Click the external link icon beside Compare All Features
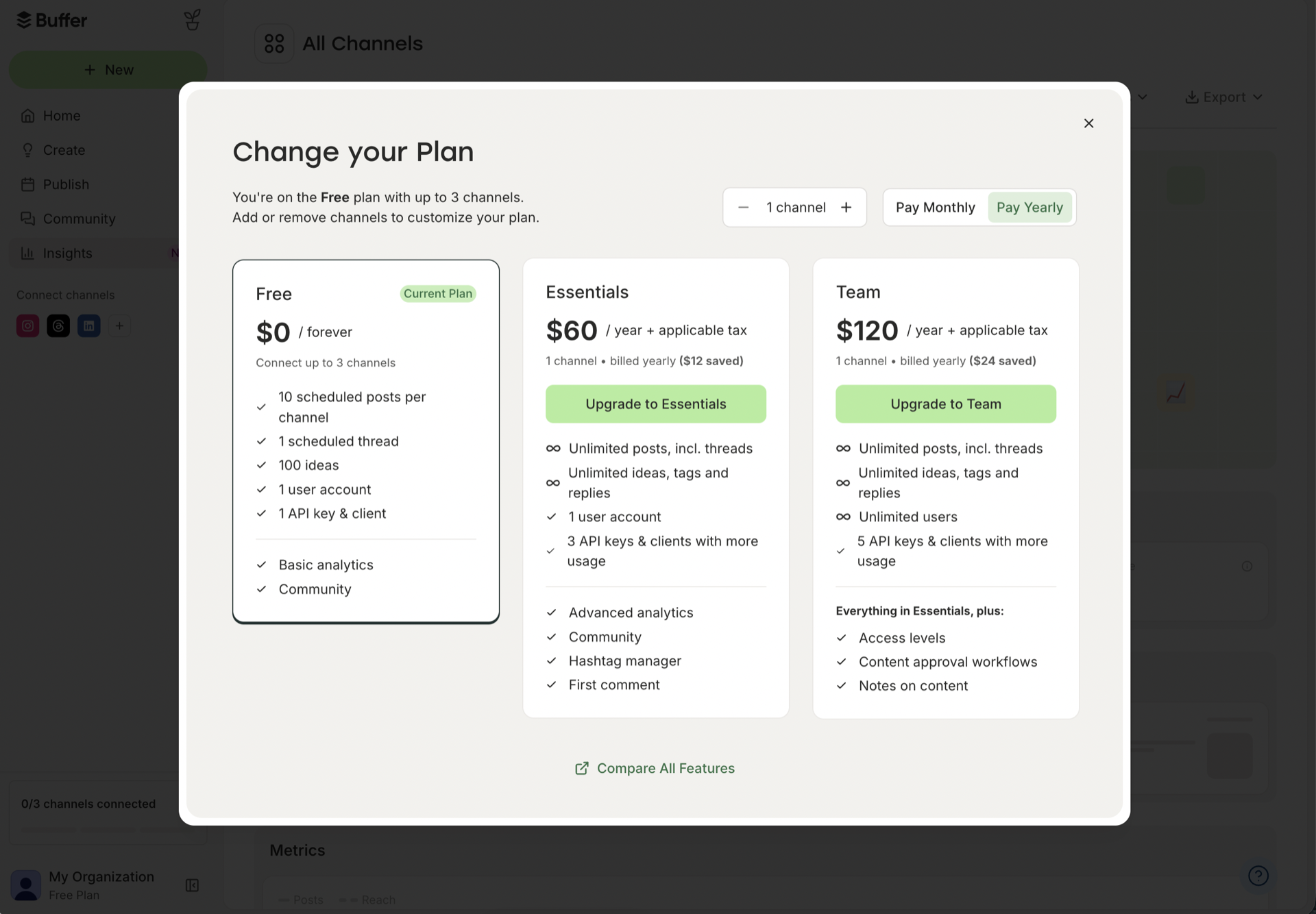1316x914 pixels. click(581, 768)
